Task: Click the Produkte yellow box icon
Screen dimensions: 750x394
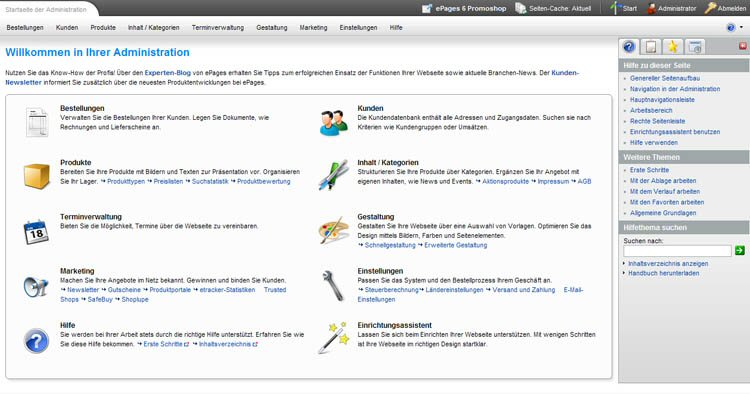Action: 36,176
